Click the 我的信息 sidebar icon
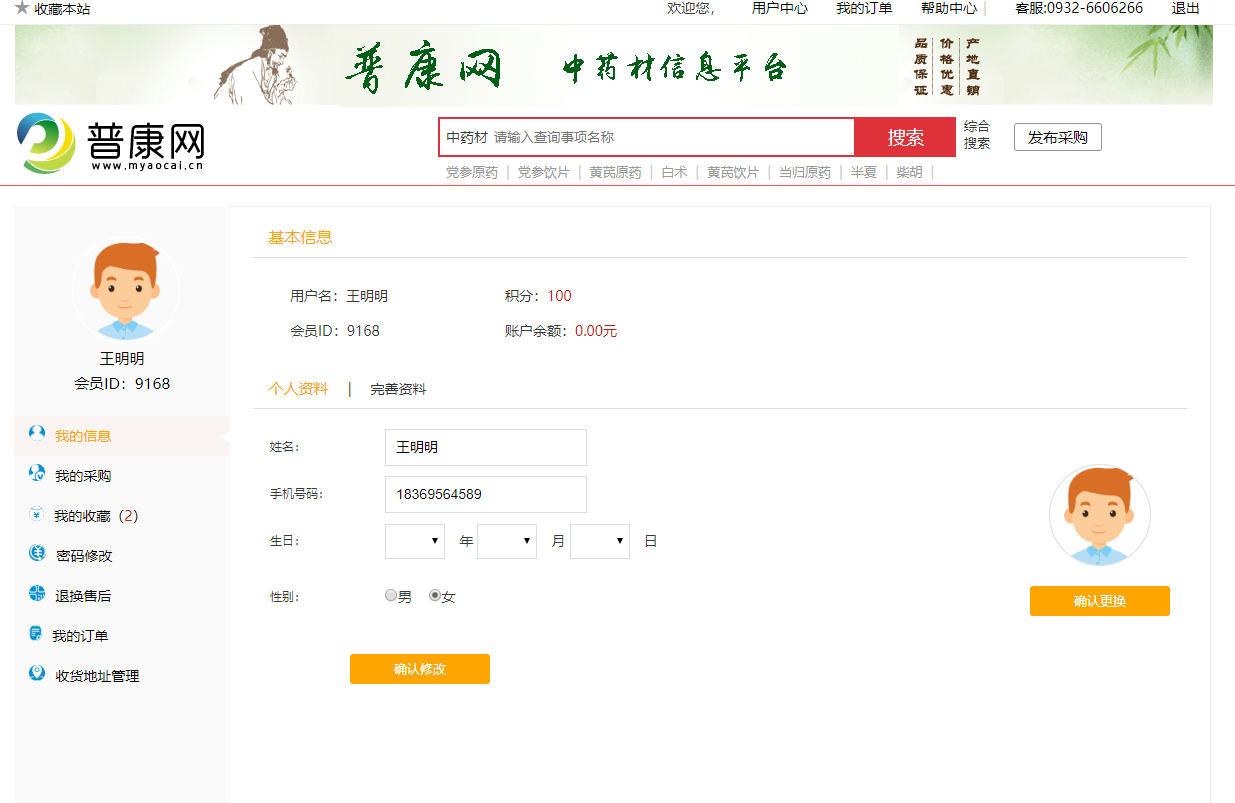The image size is (1235, 803). point(37,434)
